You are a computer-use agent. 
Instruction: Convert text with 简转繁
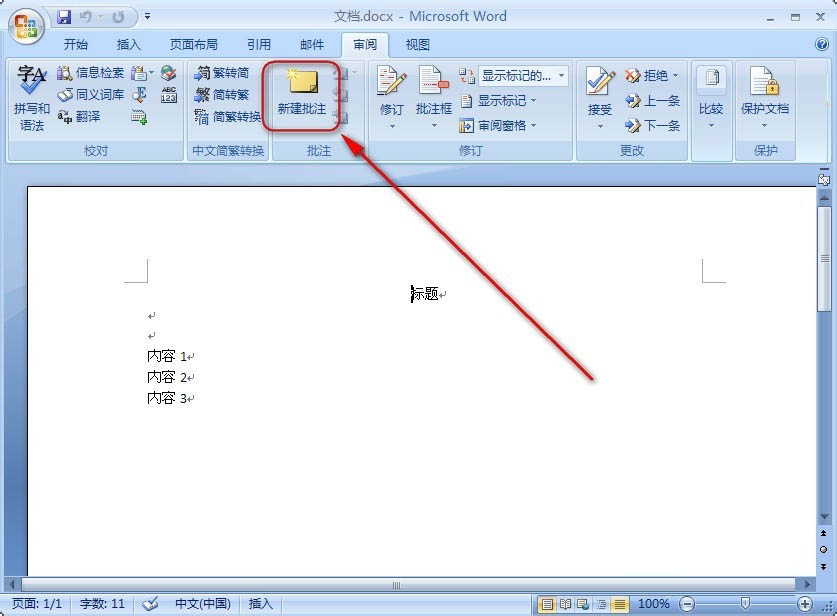pos(222,95)
